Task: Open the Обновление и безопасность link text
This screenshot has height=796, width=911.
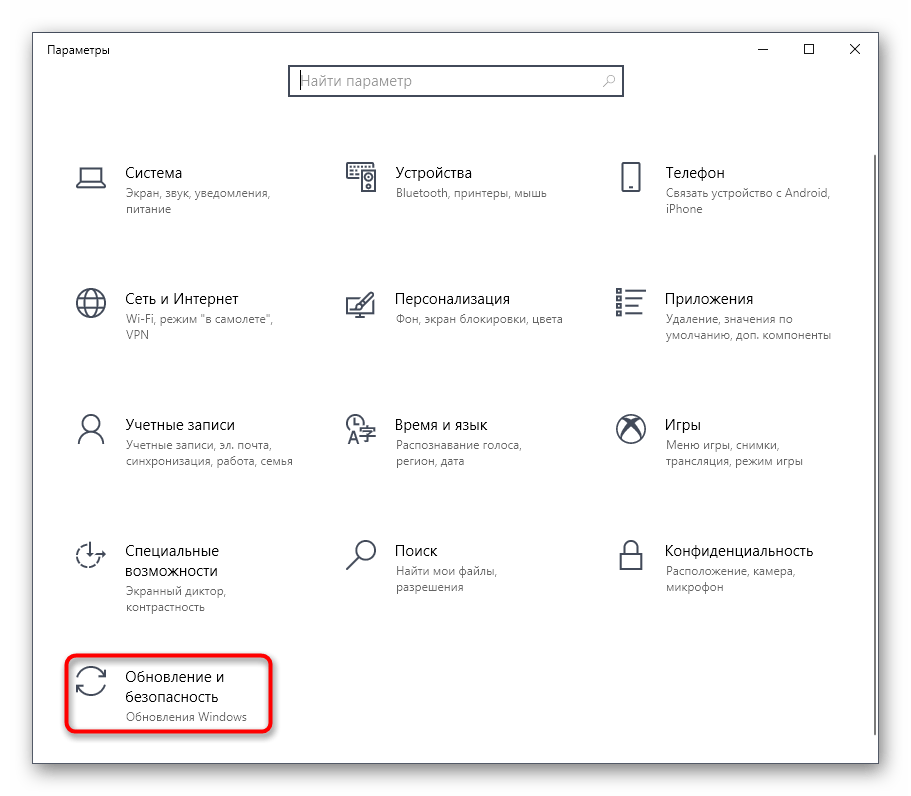Action: 174,687
